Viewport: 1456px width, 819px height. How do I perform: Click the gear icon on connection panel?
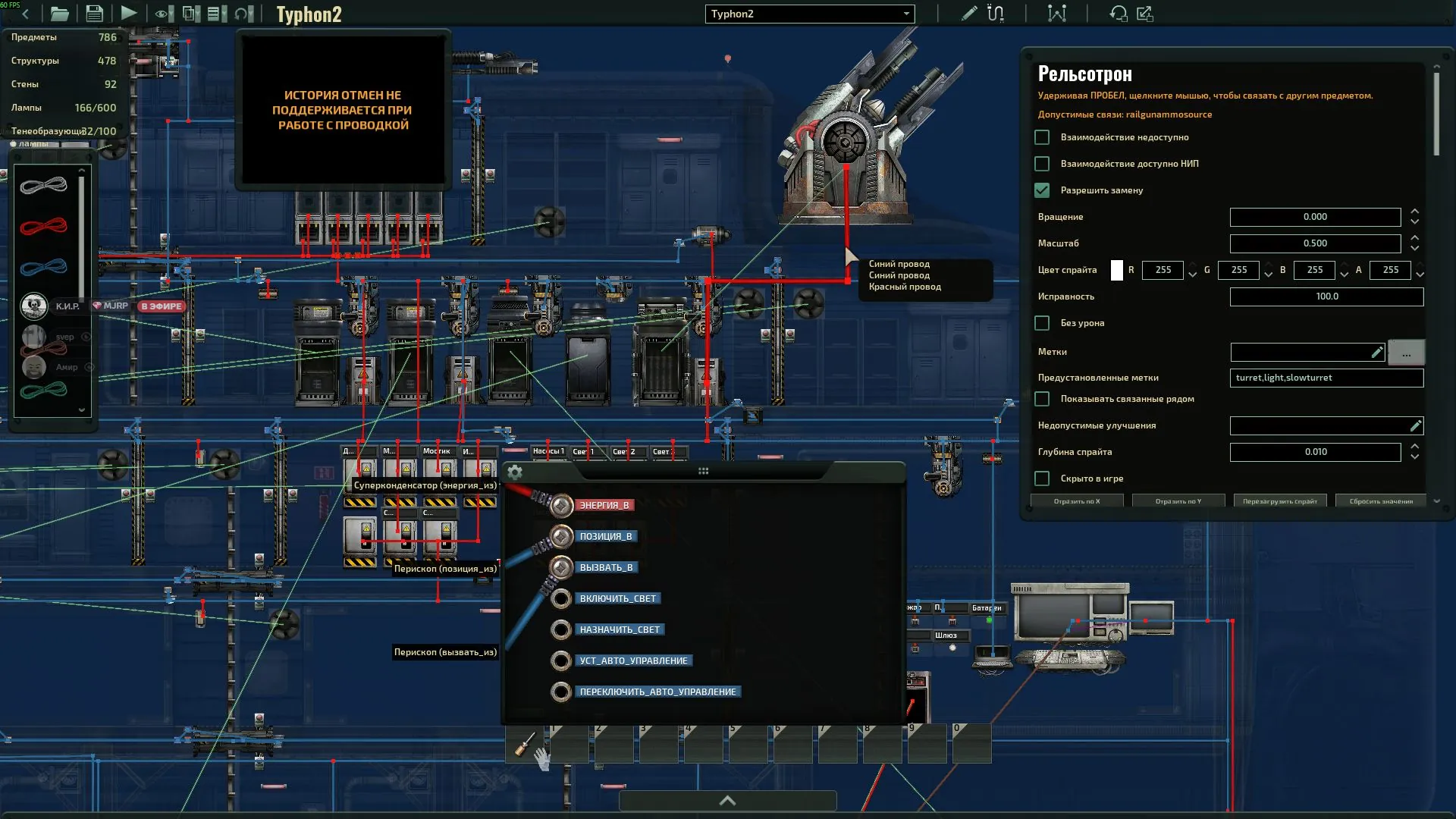pyautogui.click(x=515, y=472)
